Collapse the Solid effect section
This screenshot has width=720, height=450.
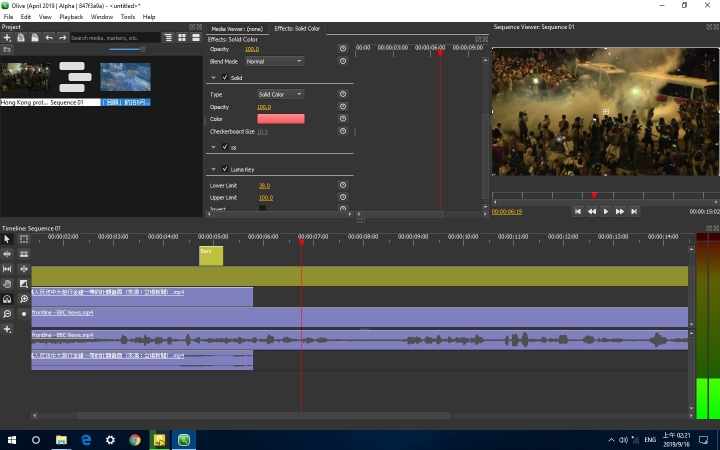click(213, 78)
